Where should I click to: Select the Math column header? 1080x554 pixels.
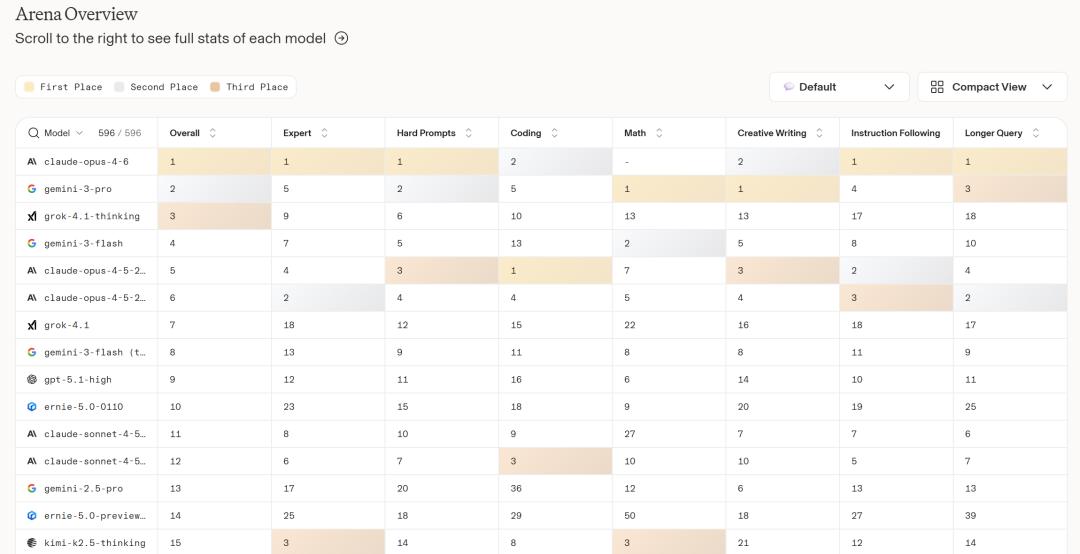click(635, 133)
